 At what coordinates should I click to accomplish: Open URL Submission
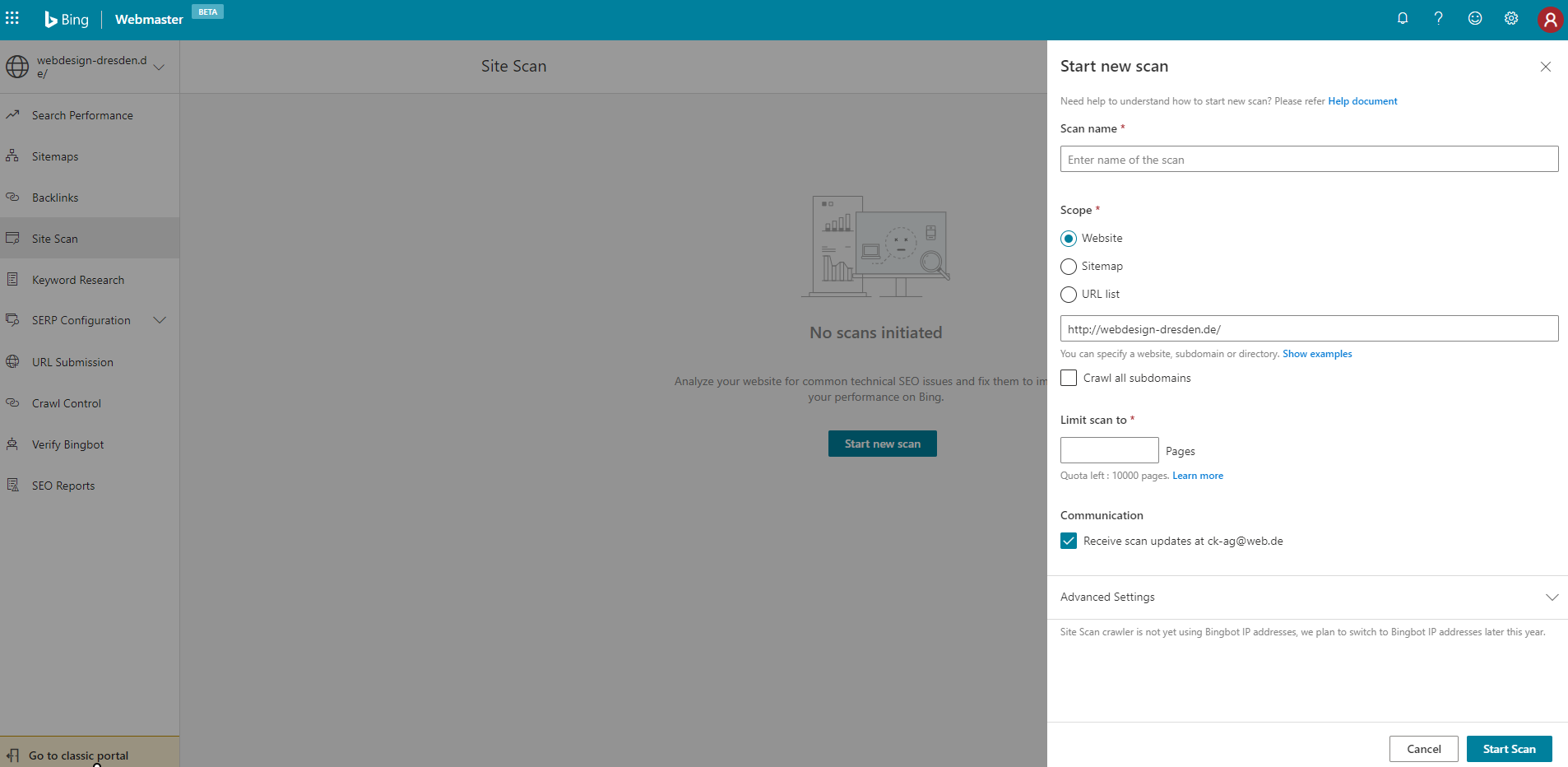[x=72, y=361]
